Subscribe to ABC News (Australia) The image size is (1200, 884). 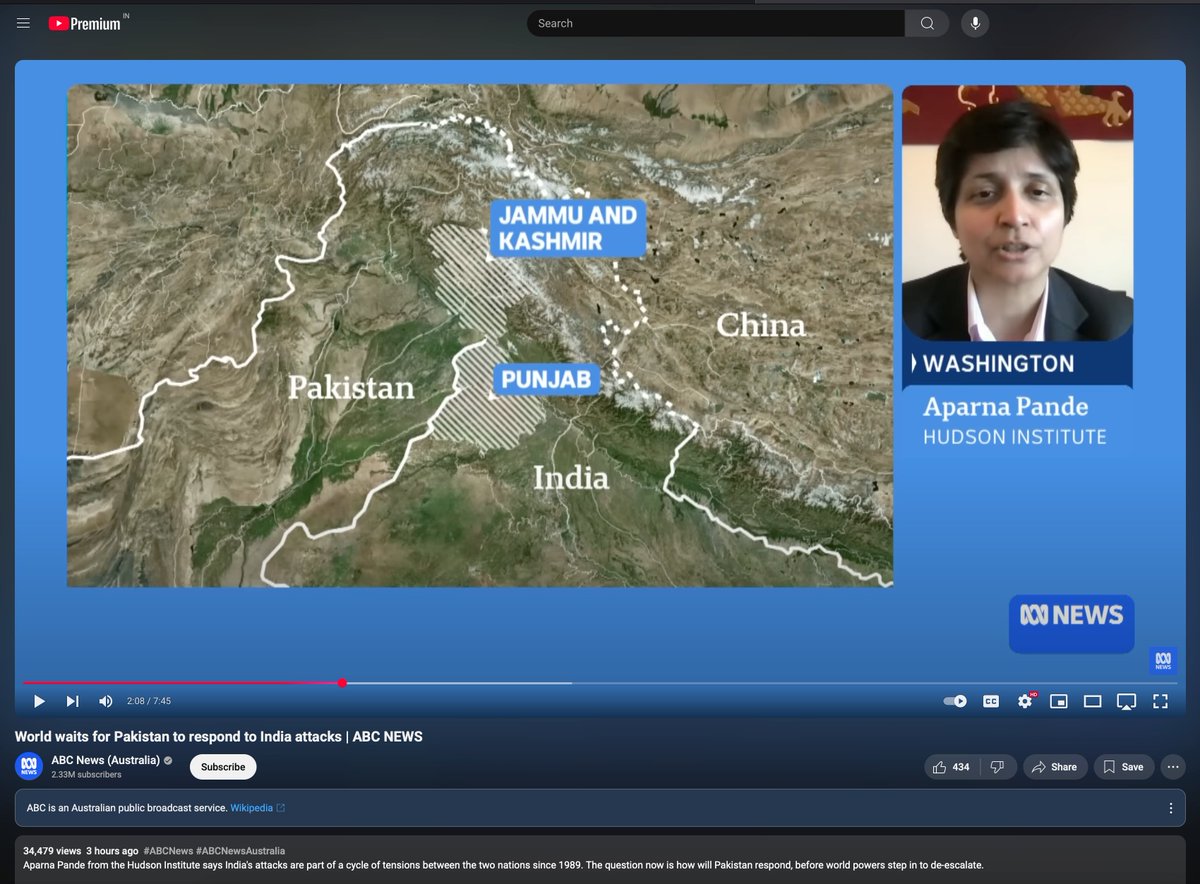223,767
